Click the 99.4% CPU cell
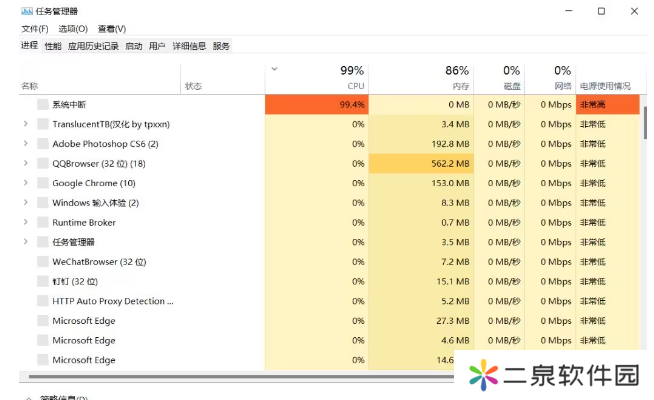654x400 pixels. [317, 105]
